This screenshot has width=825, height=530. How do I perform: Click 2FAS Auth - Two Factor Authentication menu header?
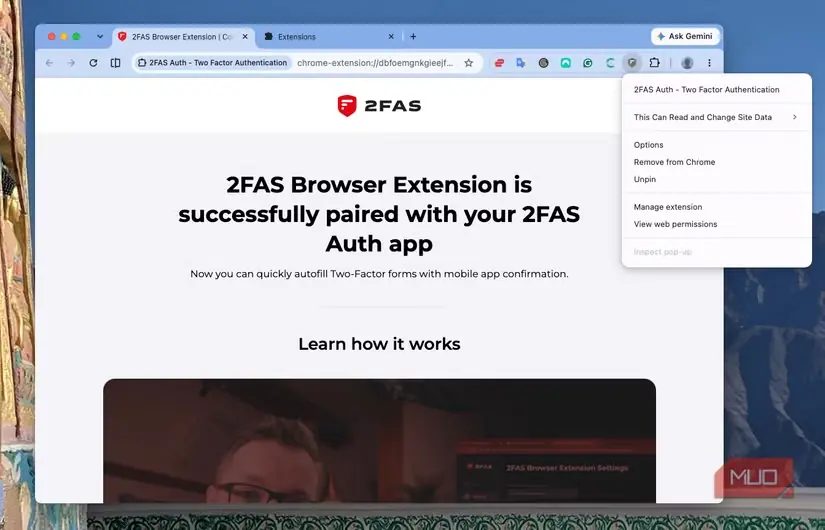coord(707,89)
